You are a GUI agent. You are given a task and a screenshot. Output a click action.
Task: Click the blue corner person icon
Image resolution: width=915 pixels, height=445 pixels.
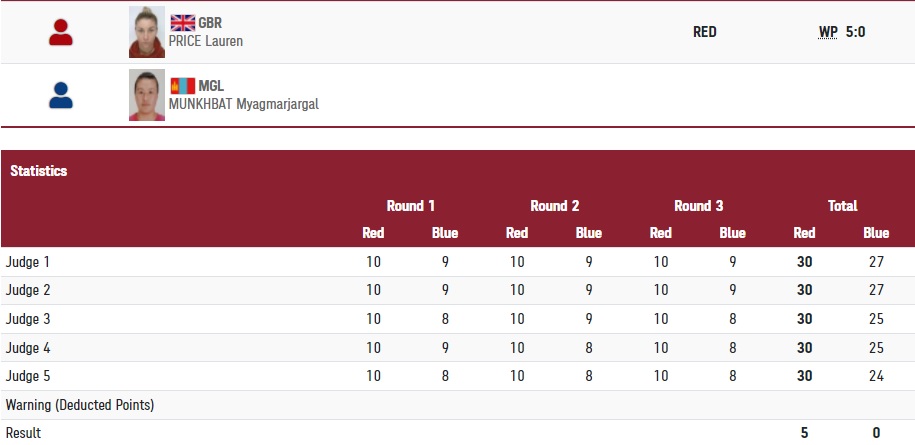pyautogui.click(x=61, y=95)
